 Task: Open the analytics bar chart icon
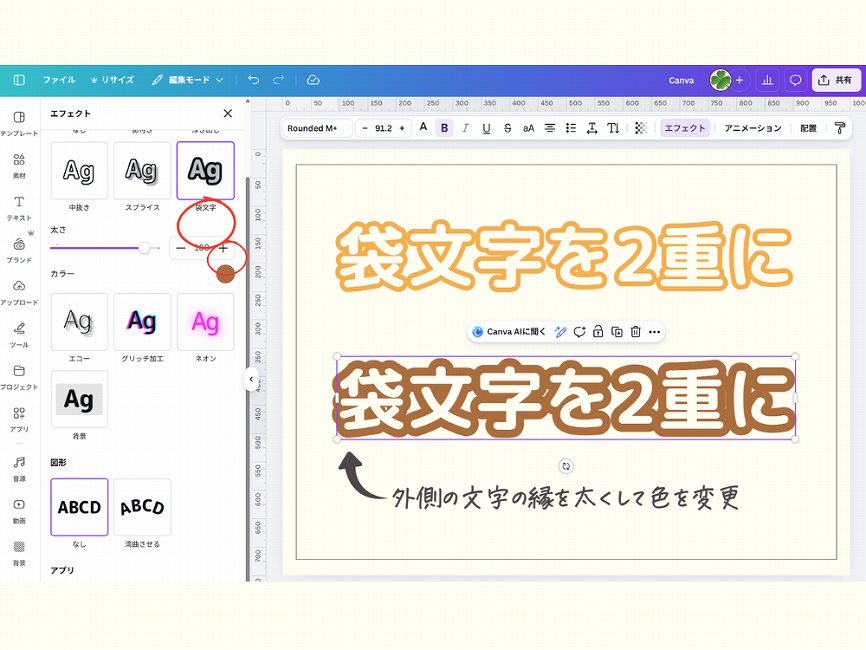(768, 80)
